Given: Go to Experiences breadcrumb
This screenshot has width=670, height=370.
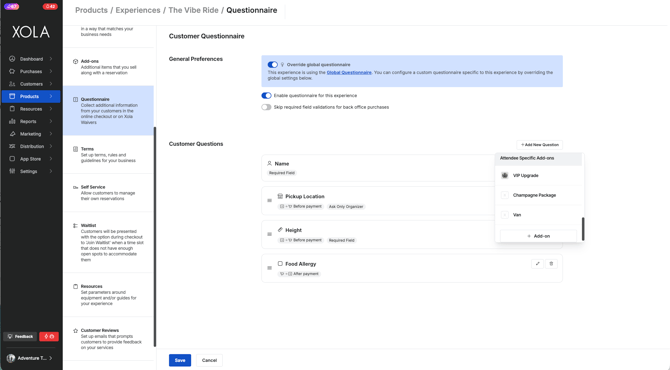Looking at the screenshot, I should (x=138, y=10).
